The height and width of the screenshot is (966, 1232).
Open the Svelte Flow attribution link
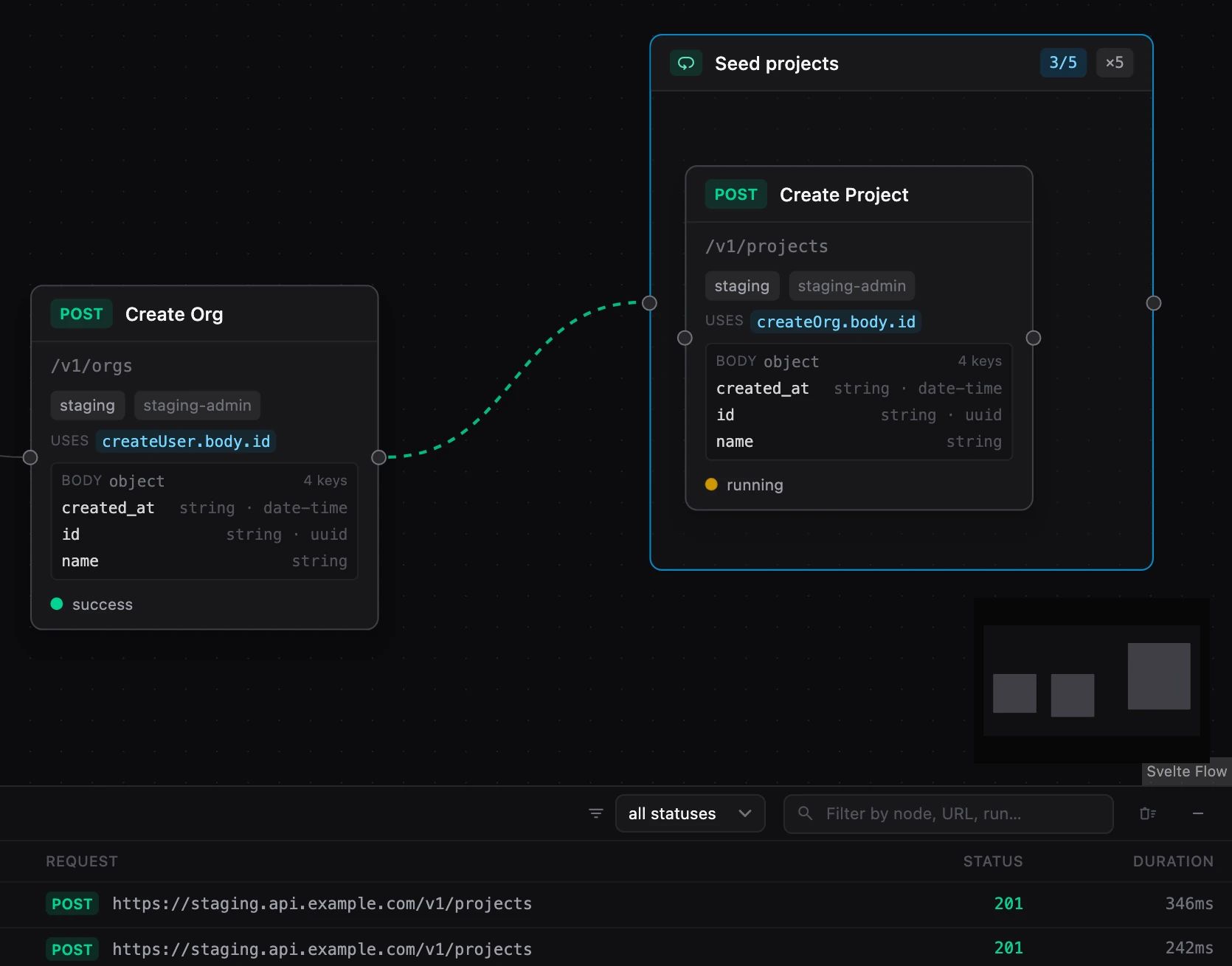(x=1186, y=771)
